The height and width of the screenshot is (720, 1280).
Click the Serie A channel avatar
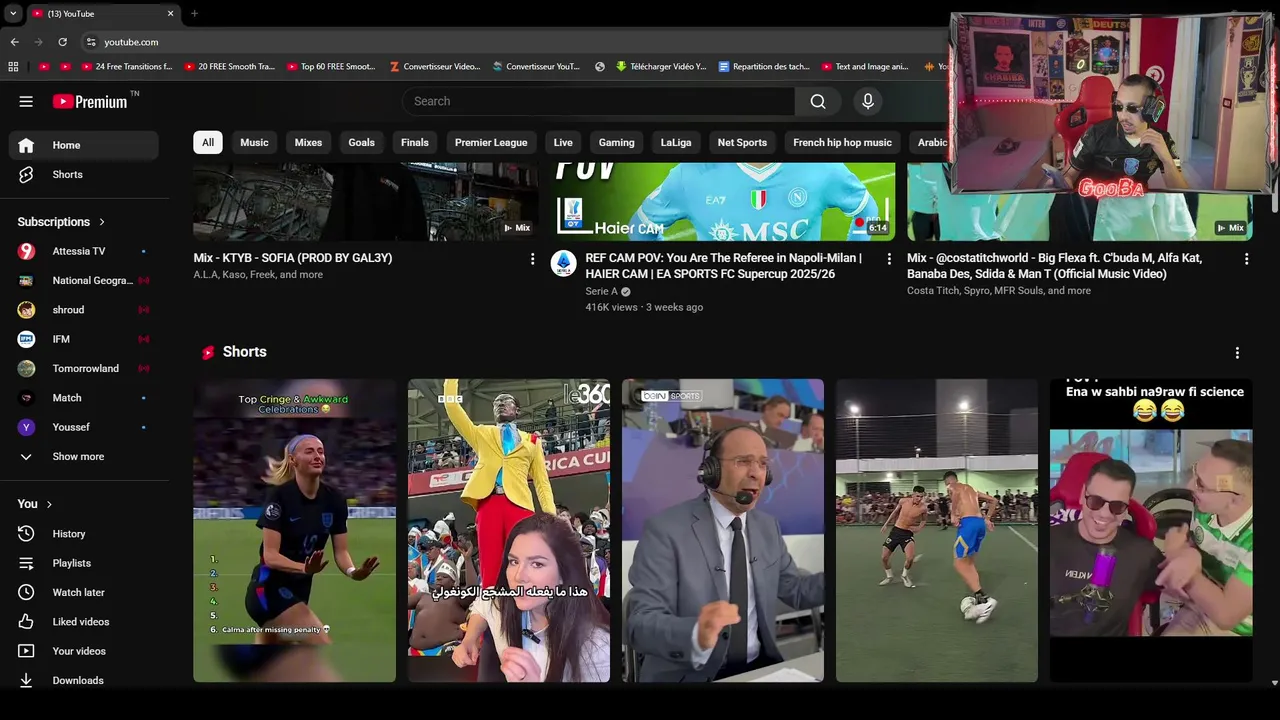563,263
